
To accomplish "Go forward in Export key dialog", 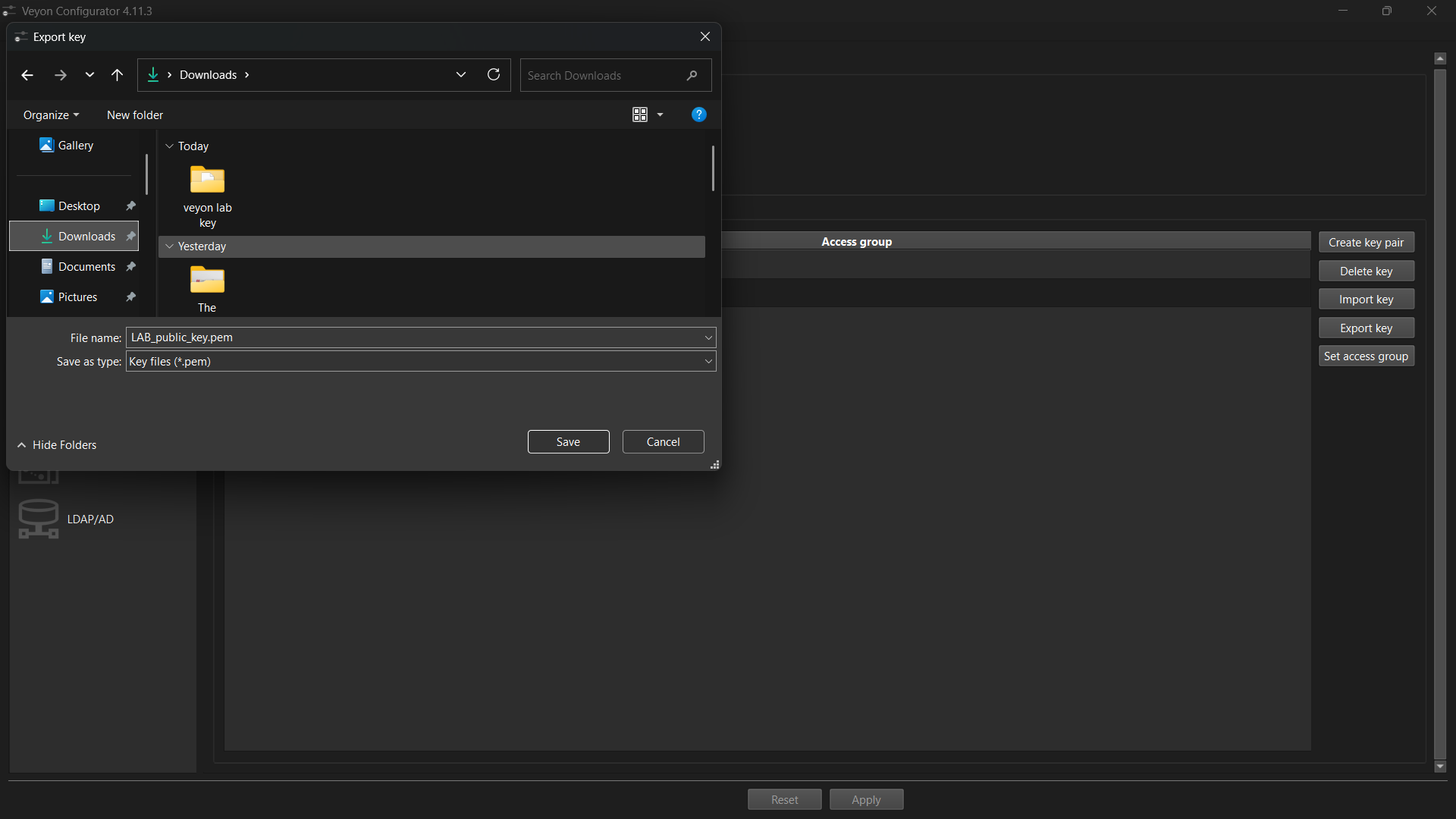I will pyautogui.click(x=61, y=75).
